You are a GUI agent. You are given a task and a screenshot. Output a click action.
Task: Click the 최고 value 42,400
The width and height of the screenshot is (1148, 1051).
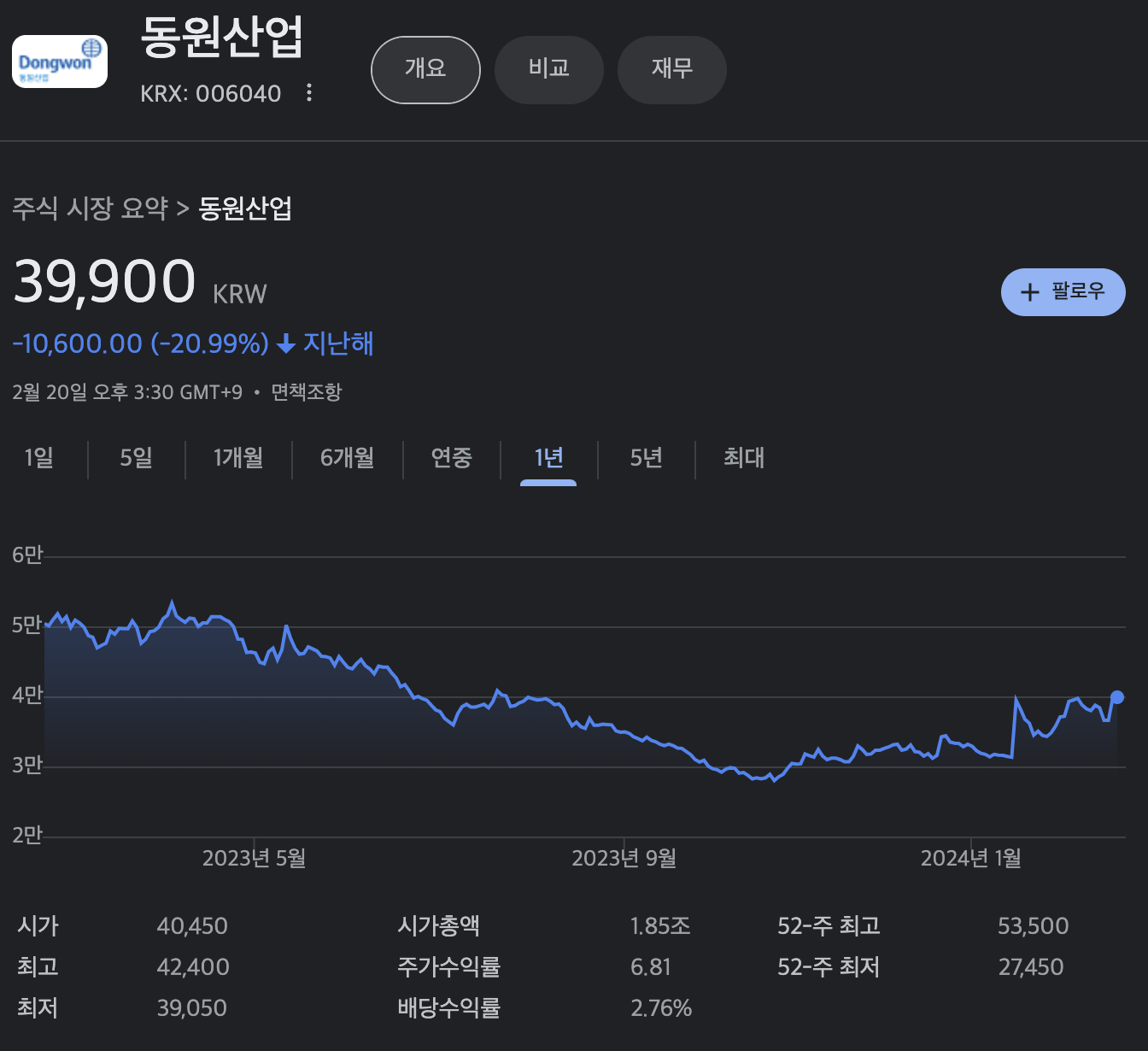coord(193,967)
